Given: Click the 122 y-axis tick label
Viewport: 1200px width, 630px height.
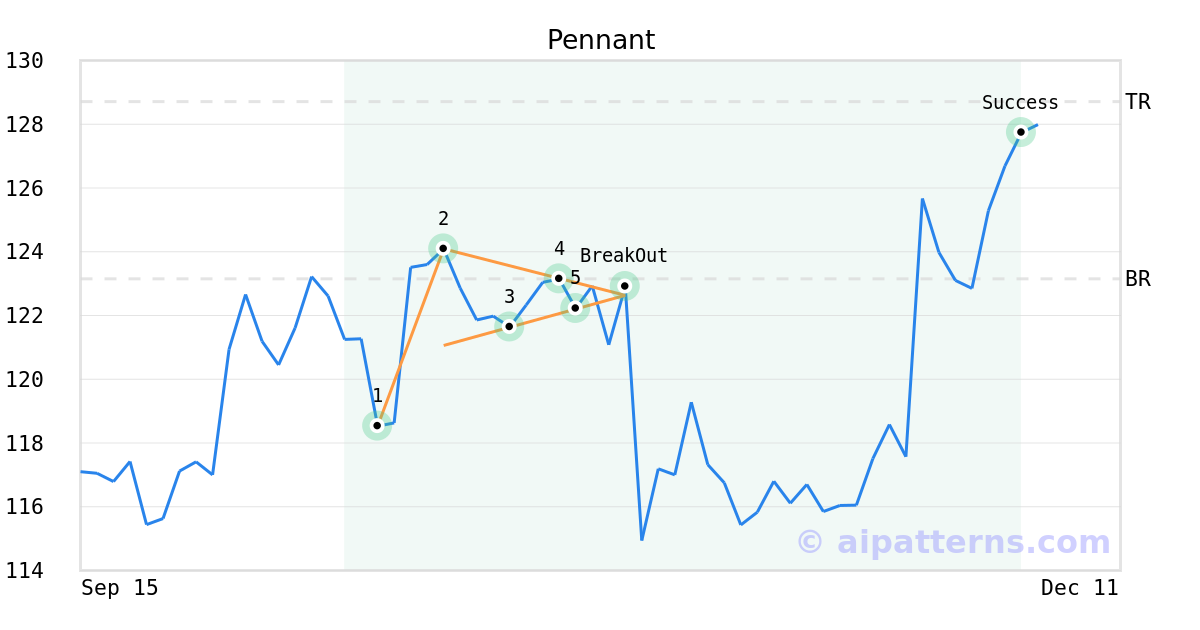Looking at the screenshot, I should (25, 316).
